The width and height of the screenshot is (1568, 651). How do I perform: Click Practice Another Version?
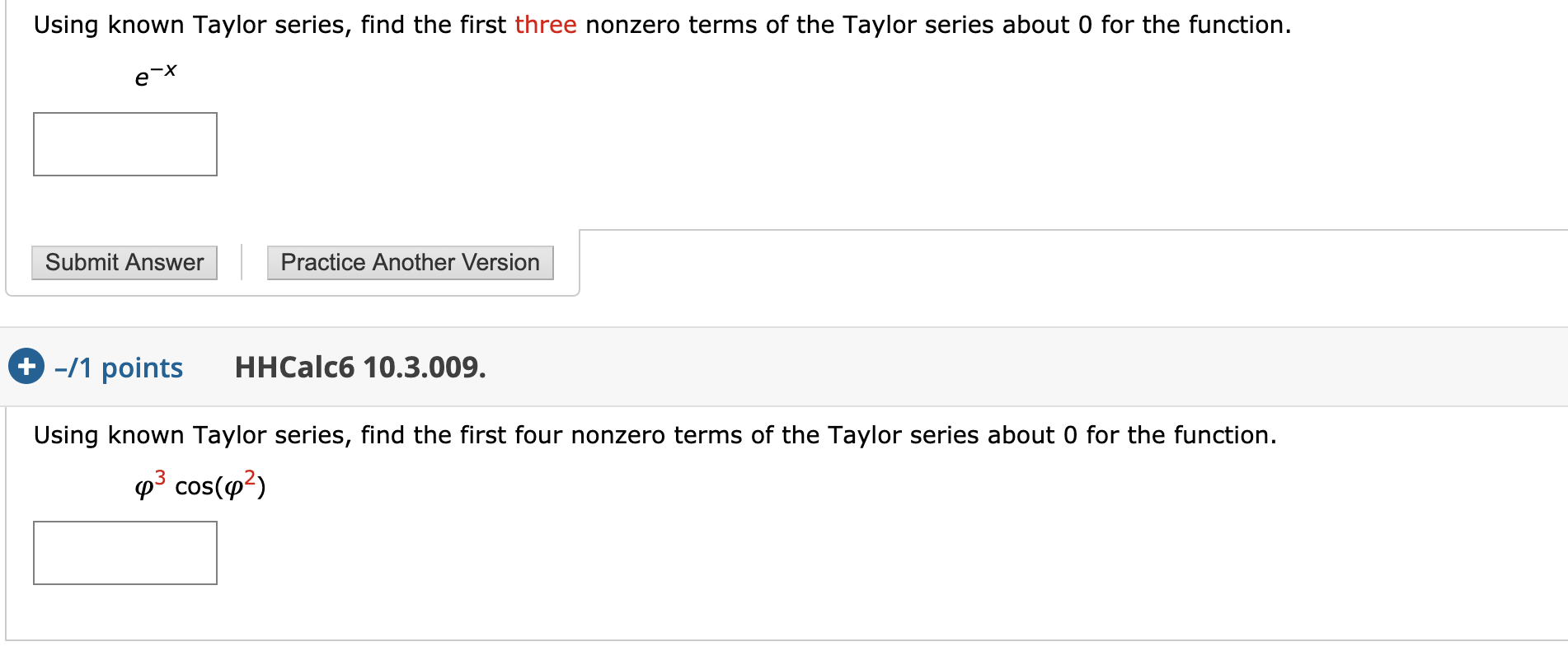tap(410, 262)
